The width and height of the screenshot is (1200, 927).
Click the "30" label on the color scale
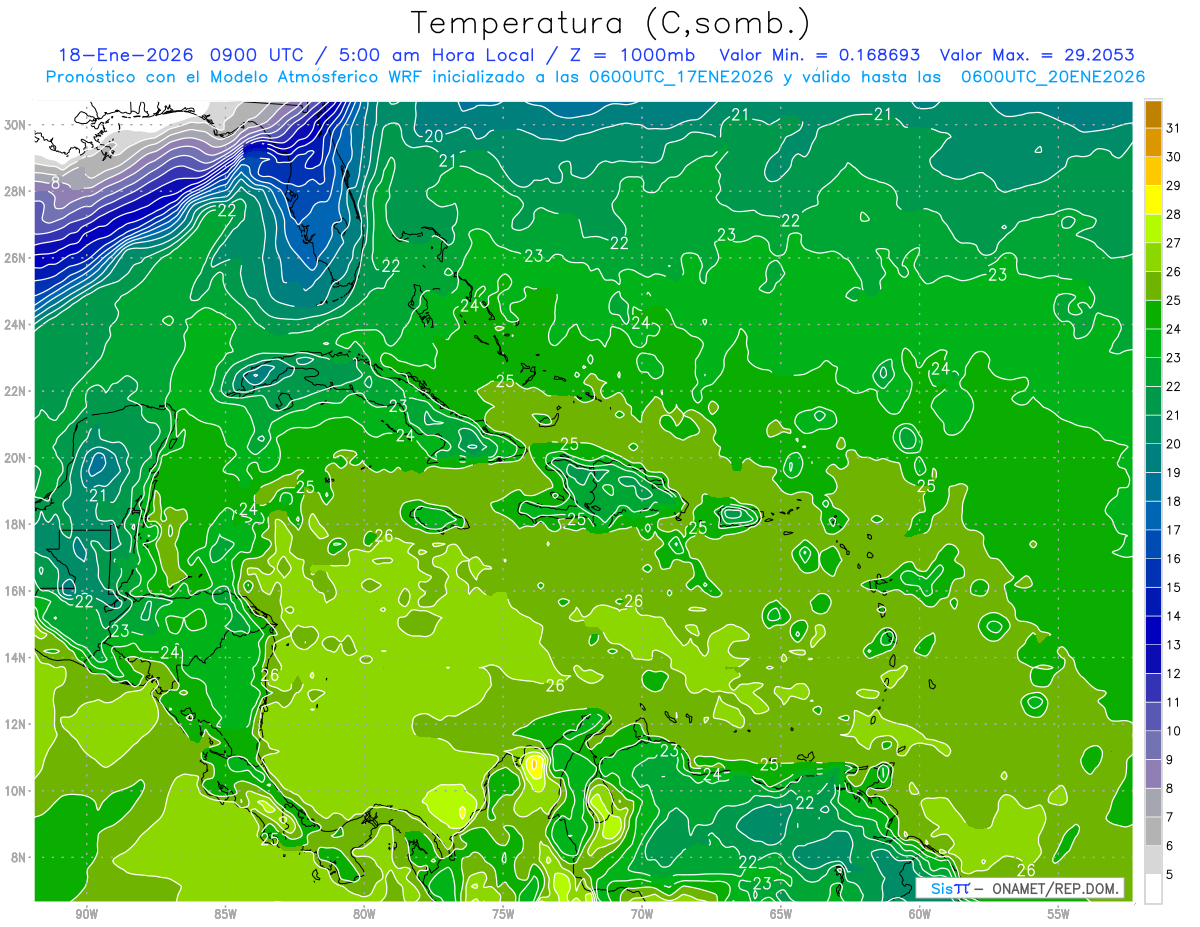pyautogui.click(x=1174, y=156)
